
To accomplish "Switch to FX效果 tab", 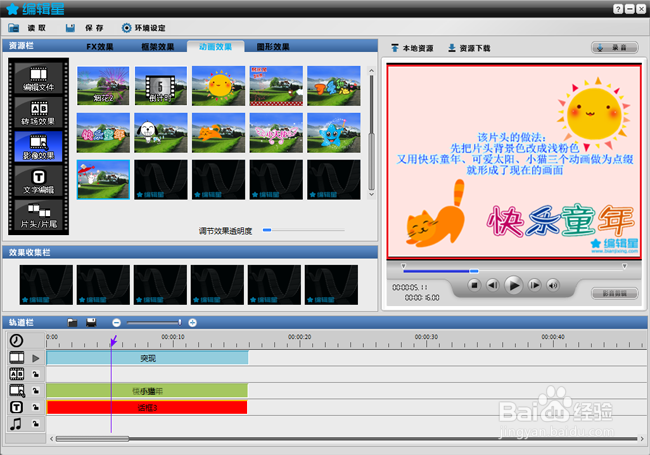I will pyautogui.click(x=100, y=47).
